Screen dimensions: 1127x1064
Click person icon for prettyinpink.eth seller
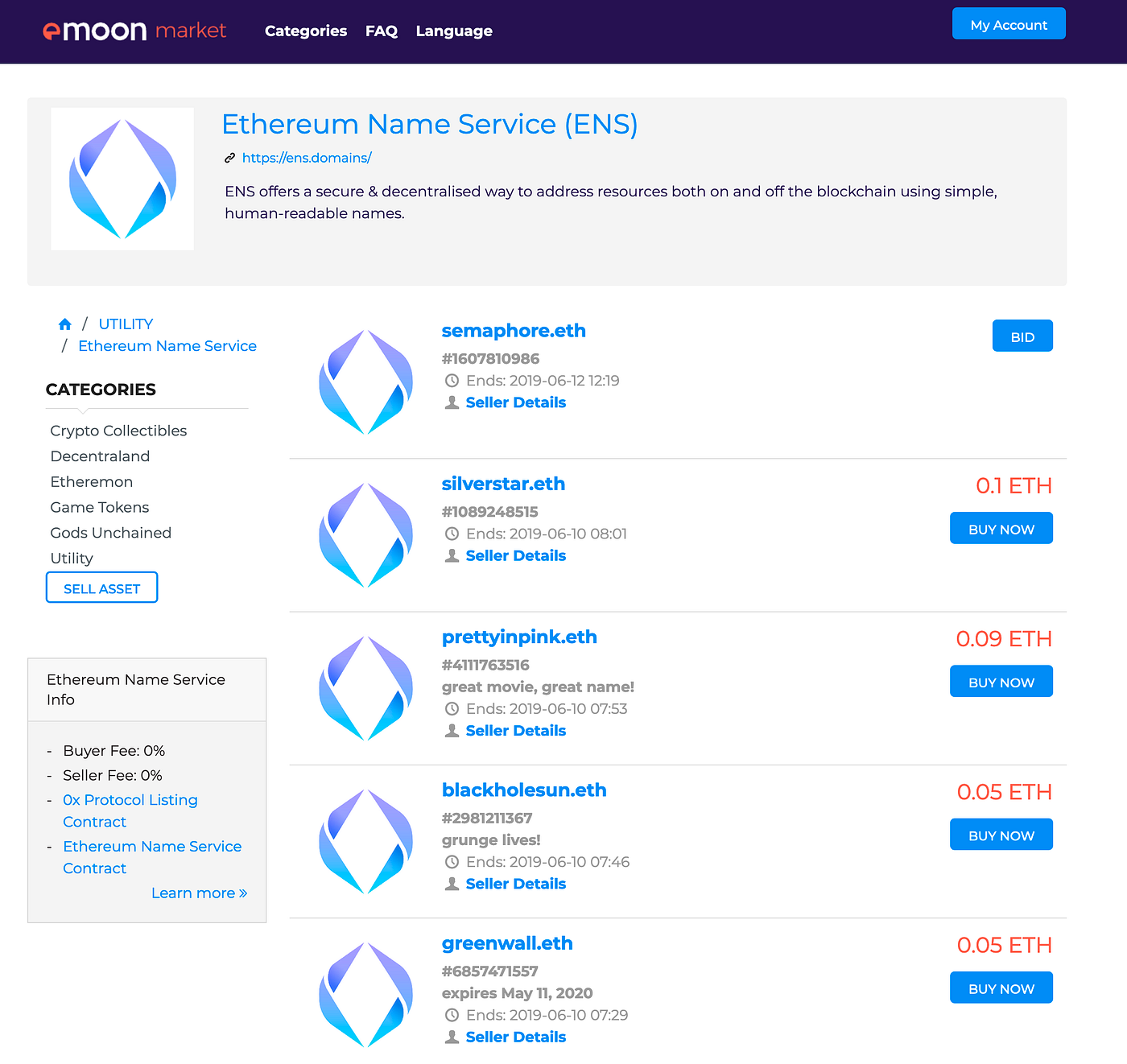pyautogui.click(x=452, y=731)
